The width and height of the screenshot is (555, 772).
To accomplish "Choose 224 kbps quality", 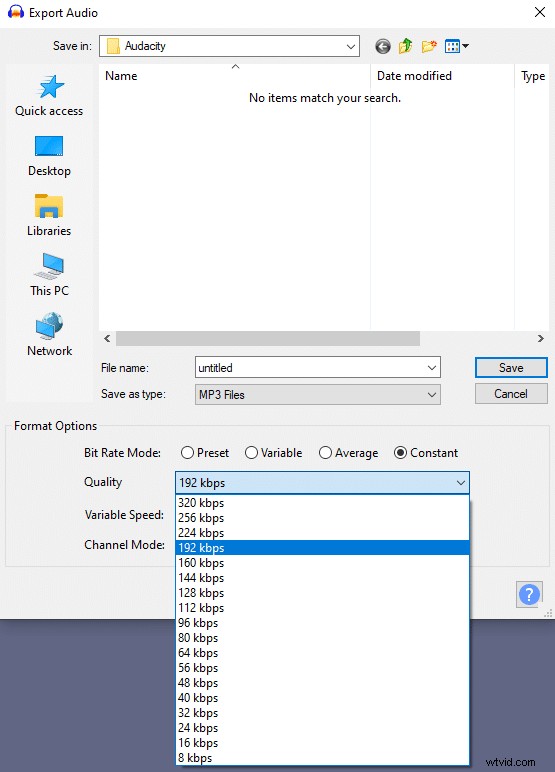I will pos(322,533).
